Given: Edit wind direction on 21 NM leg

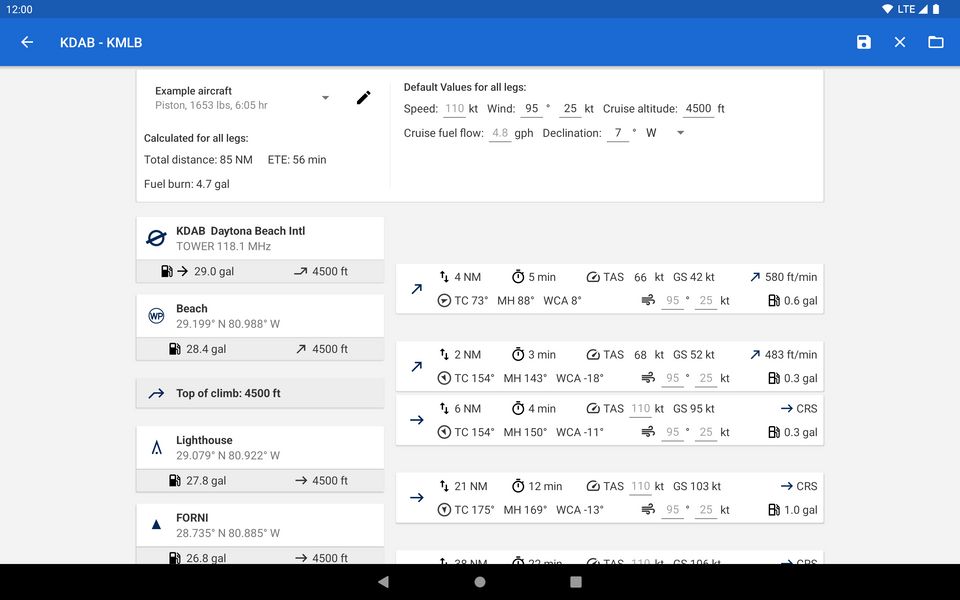Looking at the screenshot, I should pyautogui.click(x=672, y=510).
